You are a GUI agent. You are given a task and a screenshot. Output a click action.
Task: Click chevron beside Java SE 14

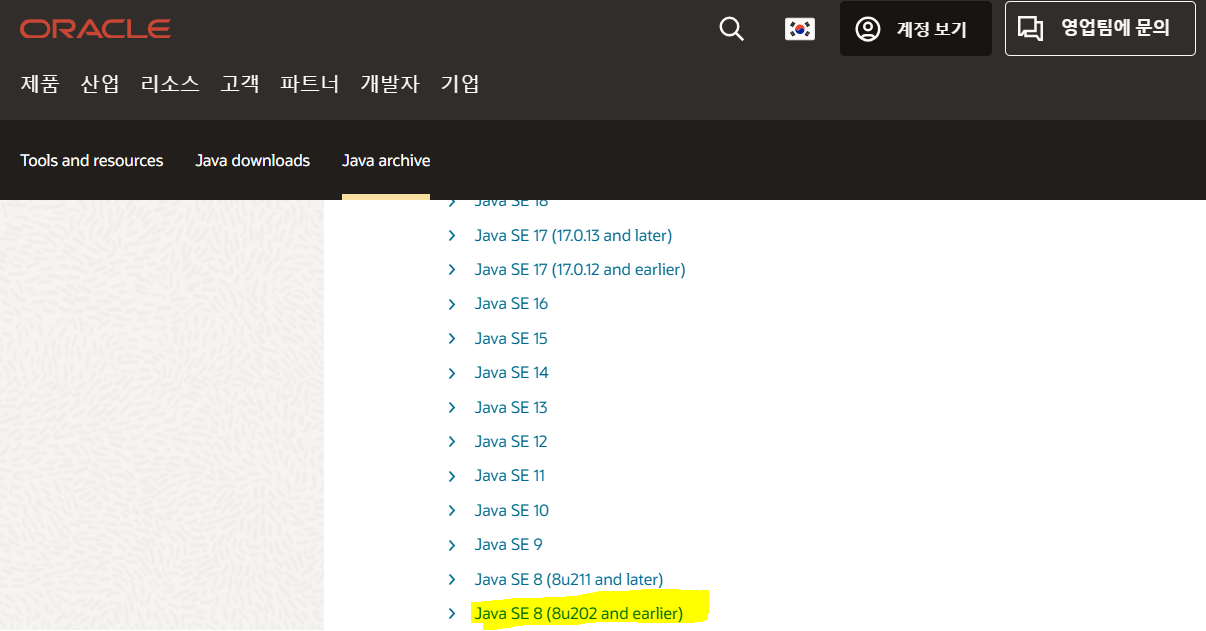pos(452,373)
